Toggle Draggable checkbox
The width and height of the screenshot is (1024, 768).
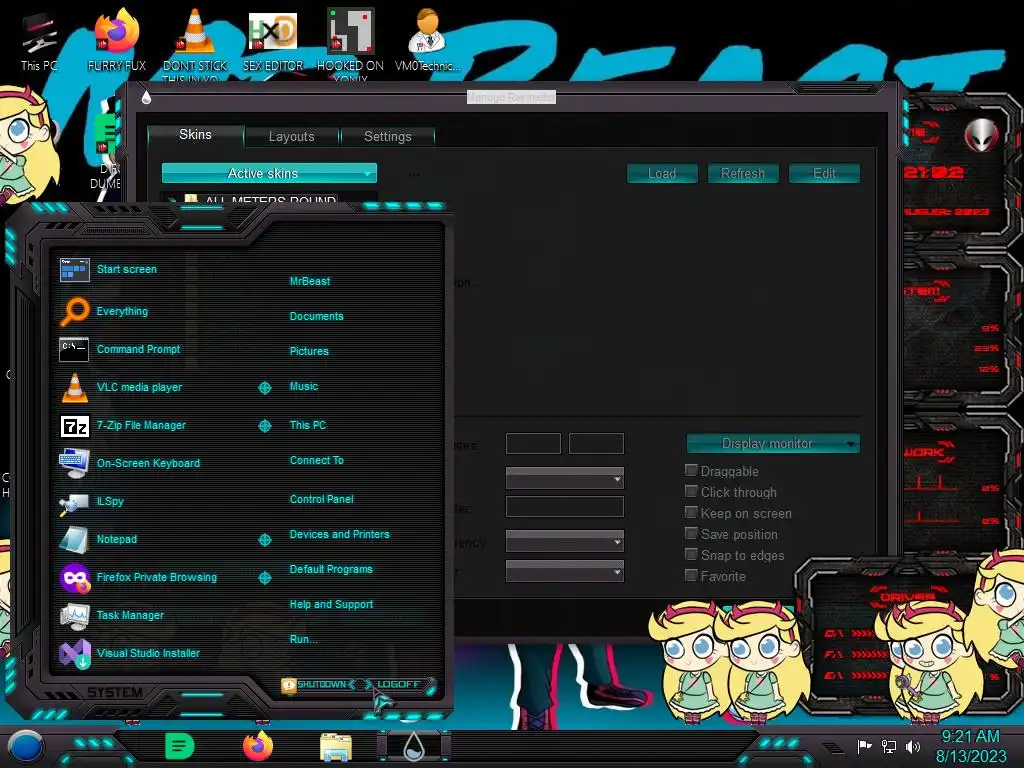(691, 470)
